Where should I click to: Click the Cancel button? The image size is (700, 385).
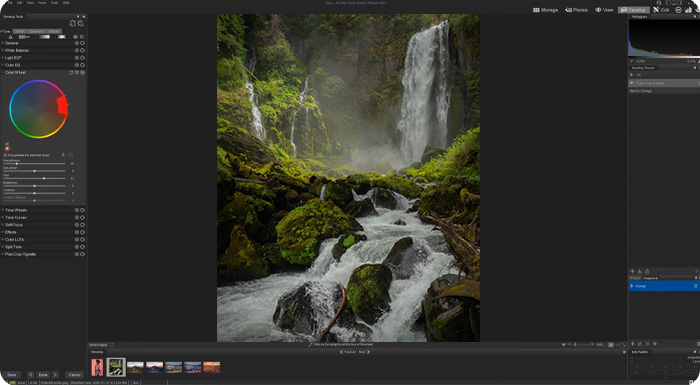point(75,375)
